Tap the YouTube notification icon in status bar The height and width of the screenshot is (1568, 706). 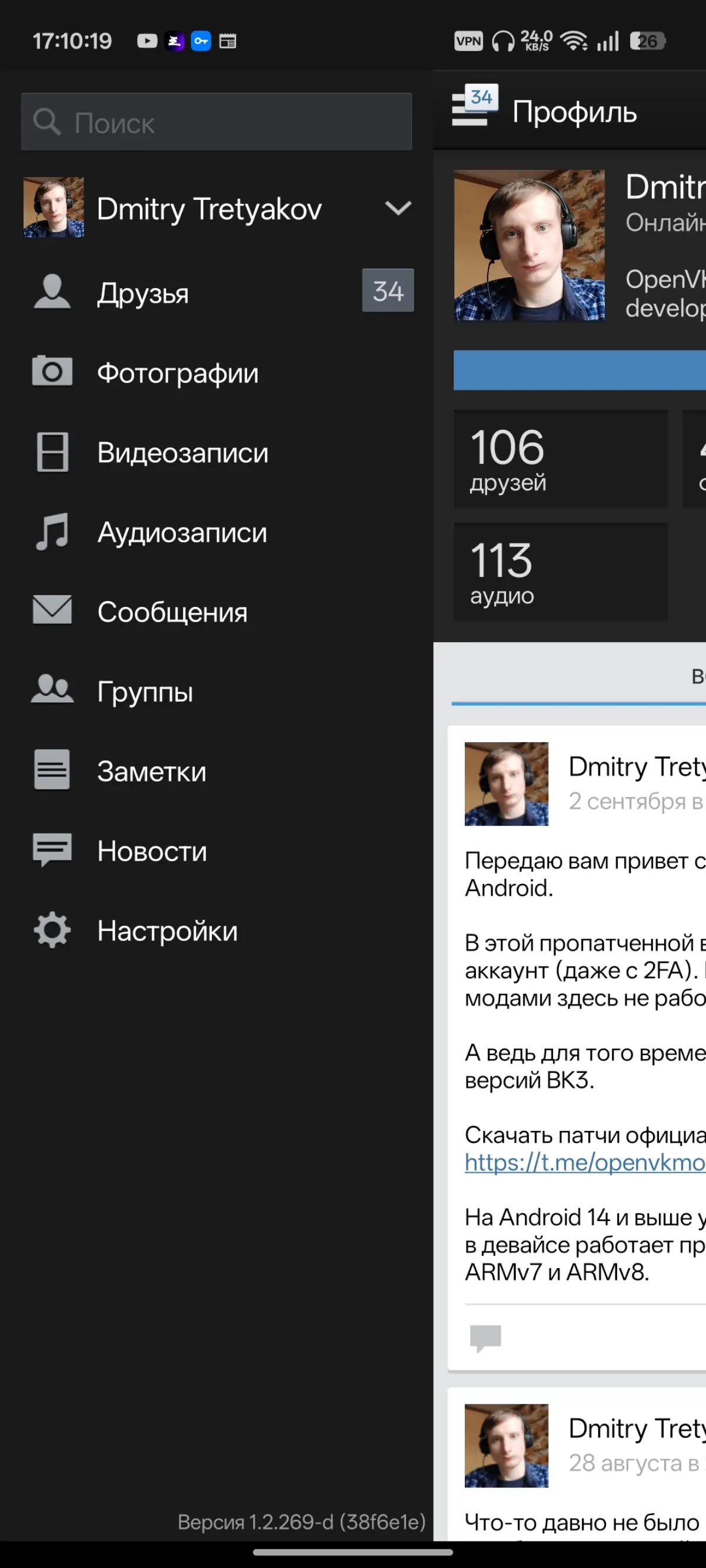tap(147, 41)
